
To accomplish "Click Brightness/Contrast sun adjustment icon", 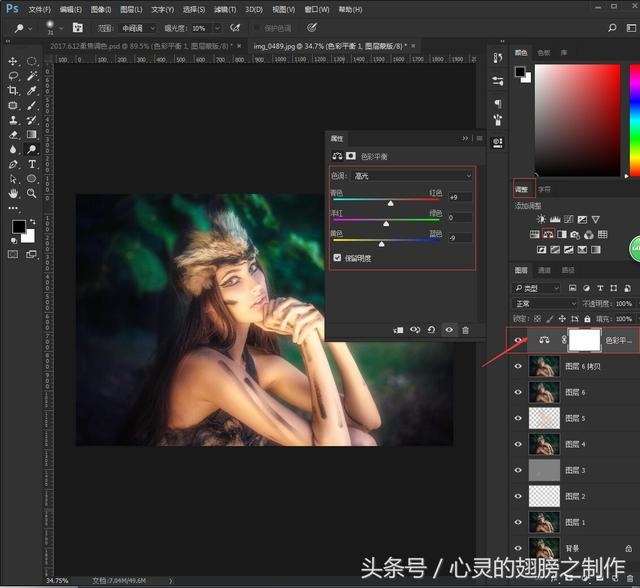I will pyautogui.click(x=541, y=220).
